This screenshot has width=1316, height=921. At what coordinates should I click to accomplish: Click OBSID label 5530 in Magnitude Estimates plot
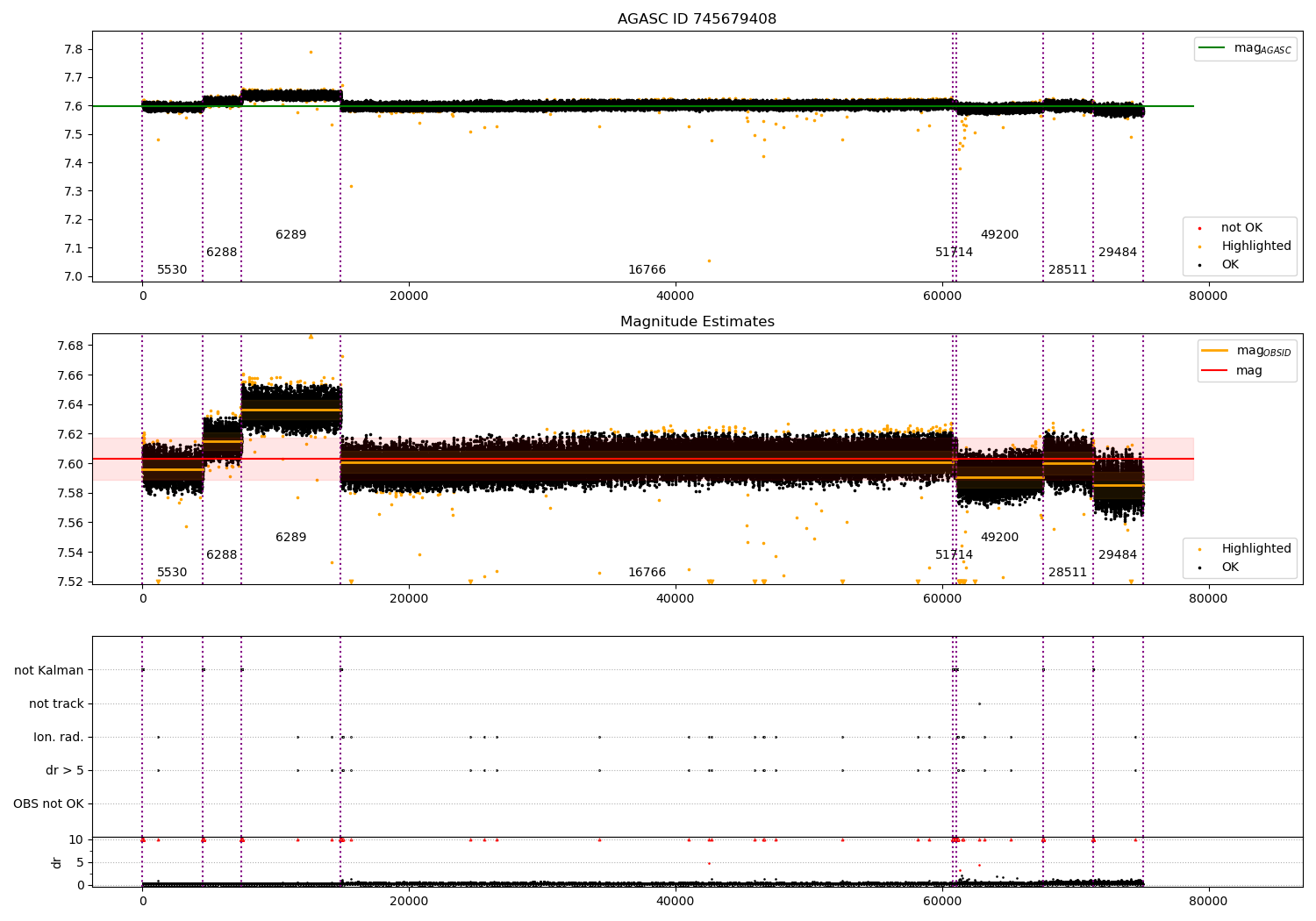[172, 573]
